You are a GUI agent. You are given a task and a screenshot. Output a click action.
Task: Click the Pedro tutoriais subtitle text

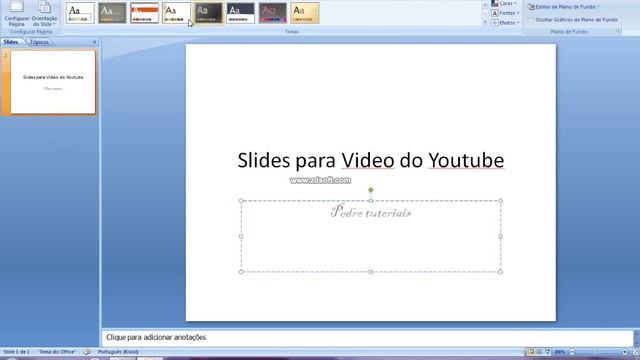(x=371, y=211)
